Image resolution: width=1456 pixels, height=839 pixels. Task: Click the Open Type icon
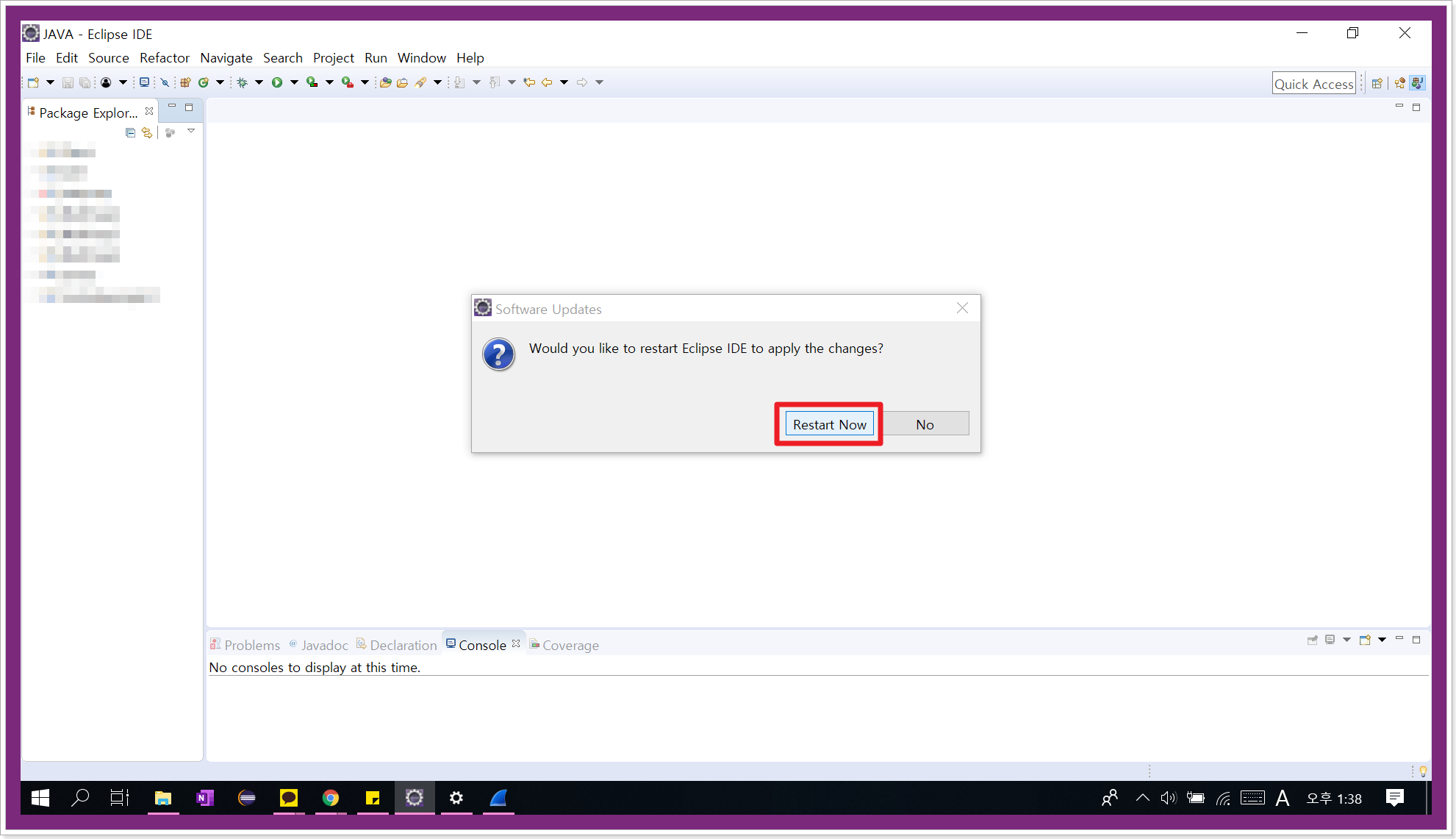click(x=385, y=82)
